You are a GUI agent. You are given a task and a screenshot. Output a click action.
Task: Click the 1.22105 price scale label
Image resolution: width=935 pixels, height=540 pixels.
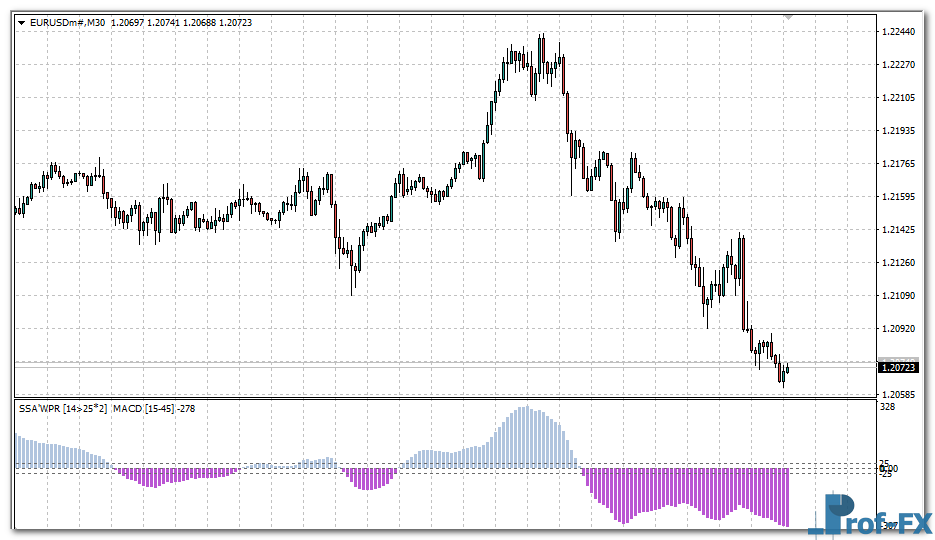(x=900, y=98)
